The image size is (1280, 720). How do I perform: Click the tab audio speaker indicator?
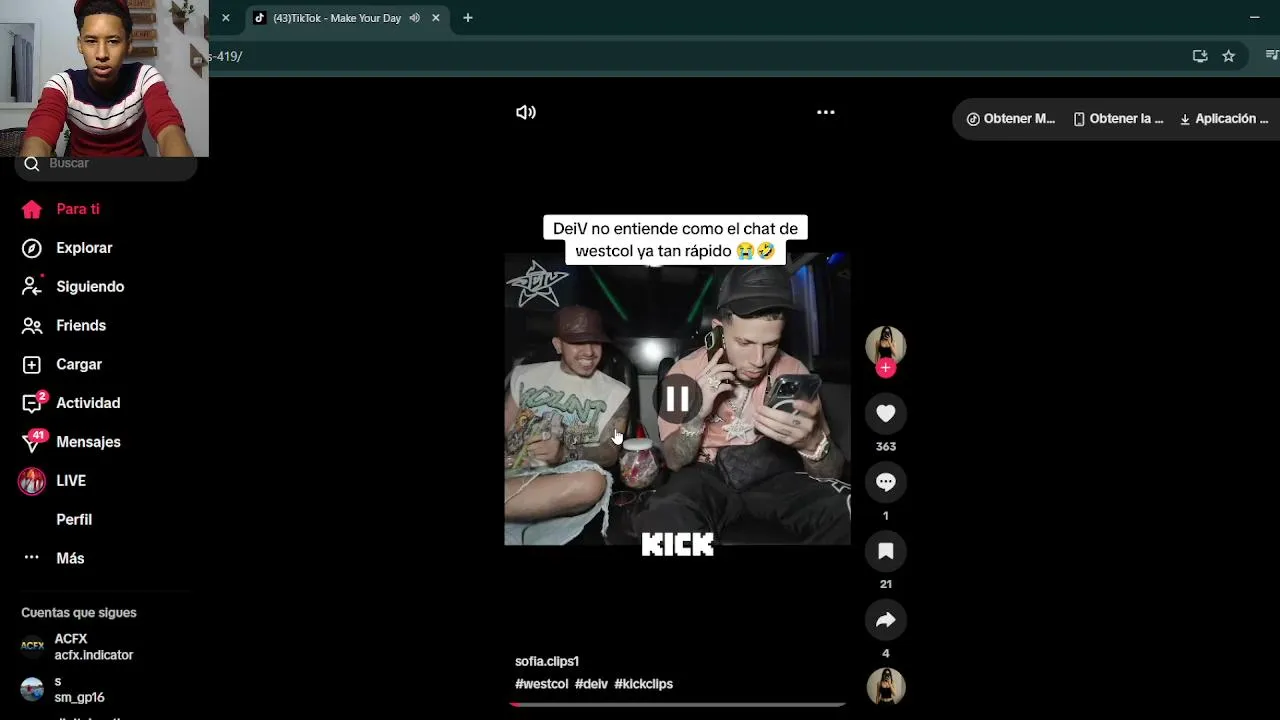(414, 18)
